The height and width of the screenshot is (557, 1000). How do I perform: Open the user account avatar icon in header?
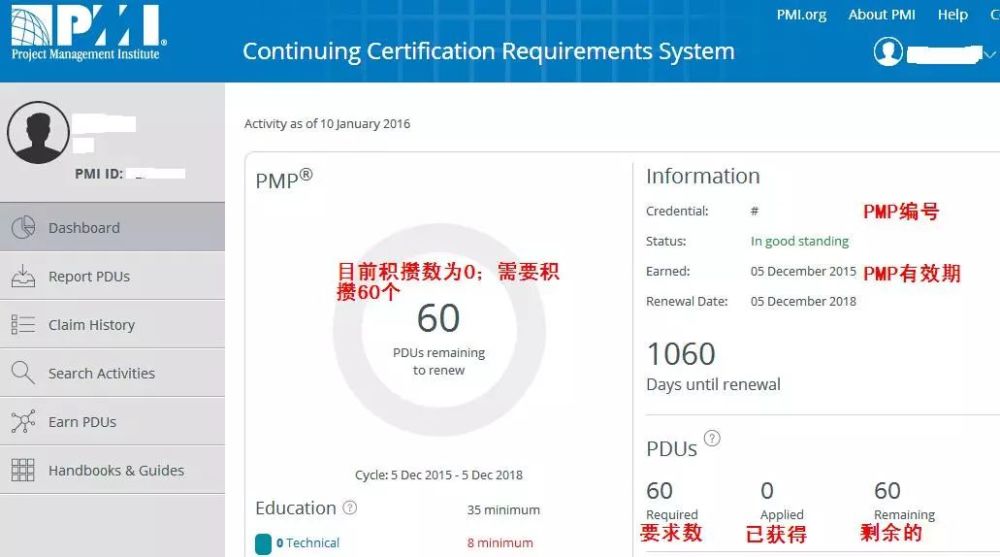click(x=888, y=52)
